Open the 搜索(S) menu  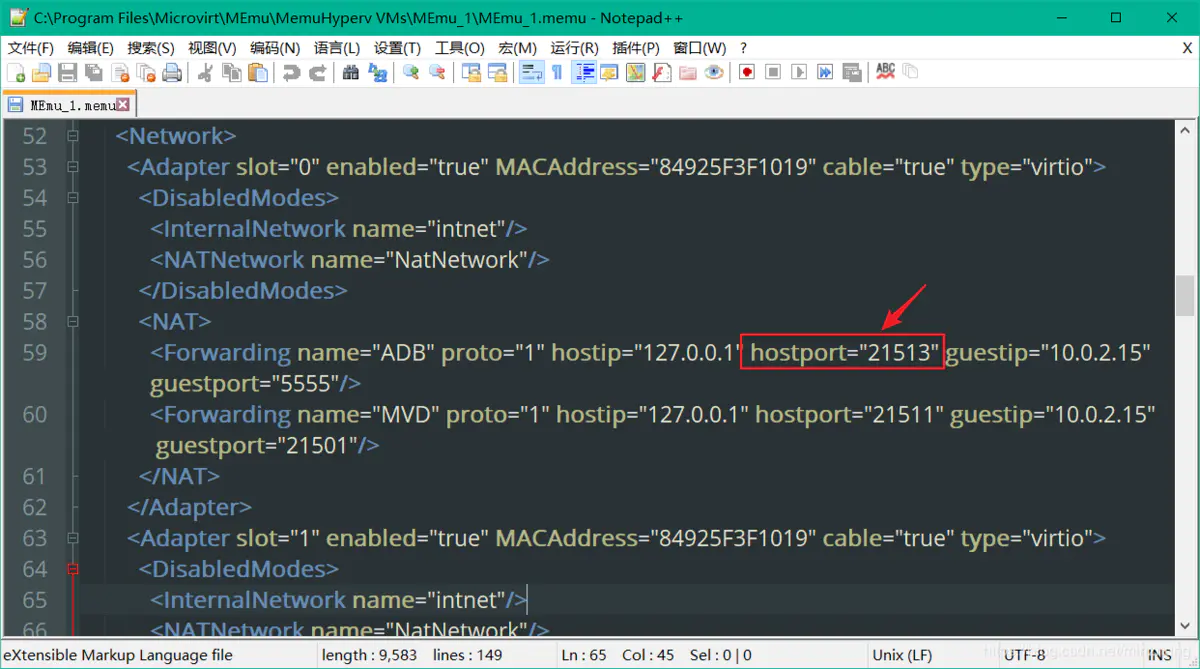pyautogui.click(x=151, y=47)
